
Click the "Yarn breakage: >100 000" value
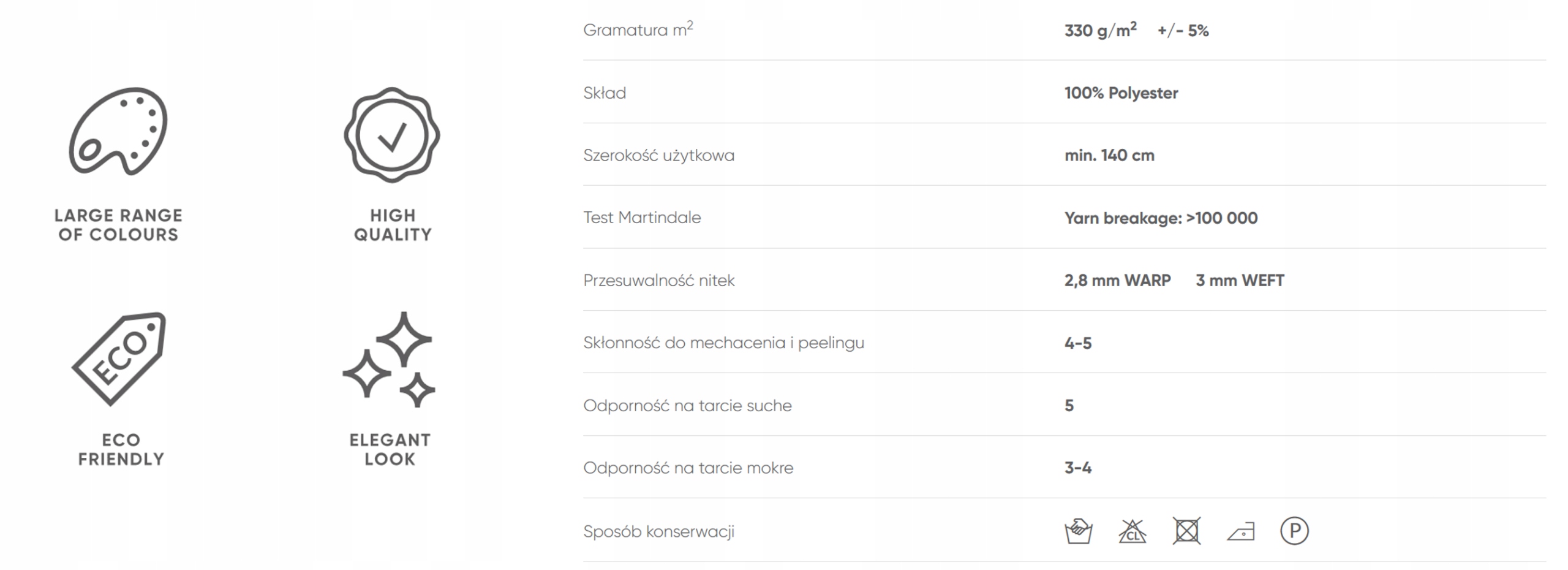1161,218
